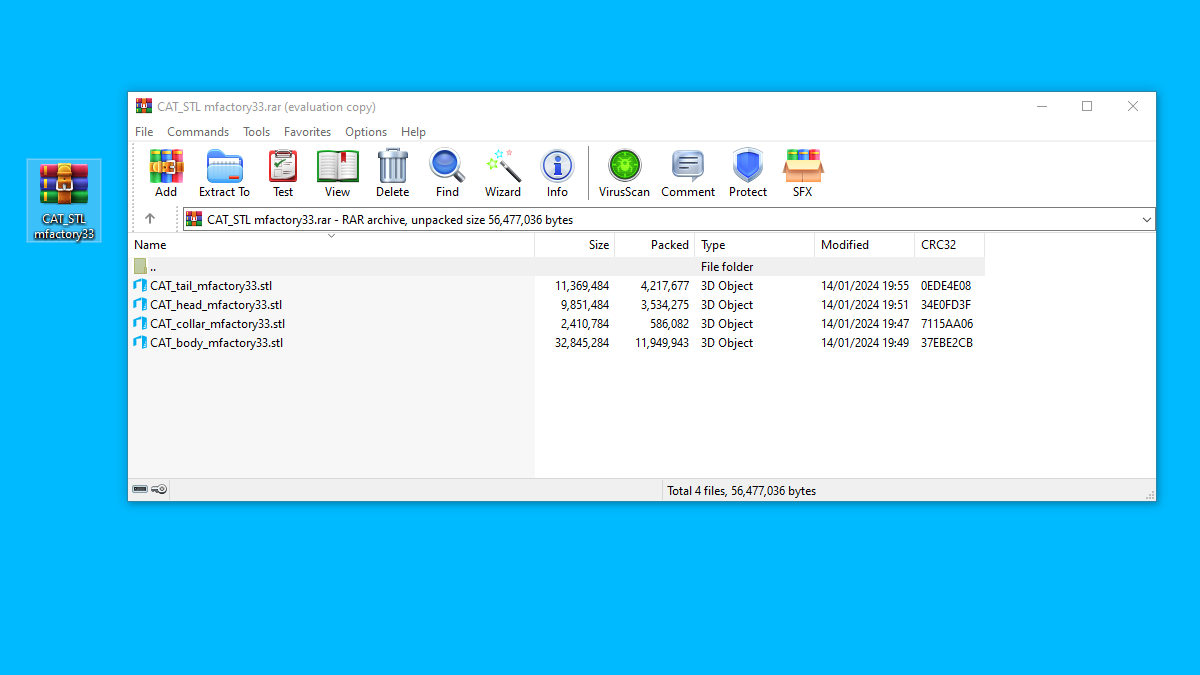Sort by the Type column header
Viewport: 1200px width, 675px height.
click(x=755, y=245)
